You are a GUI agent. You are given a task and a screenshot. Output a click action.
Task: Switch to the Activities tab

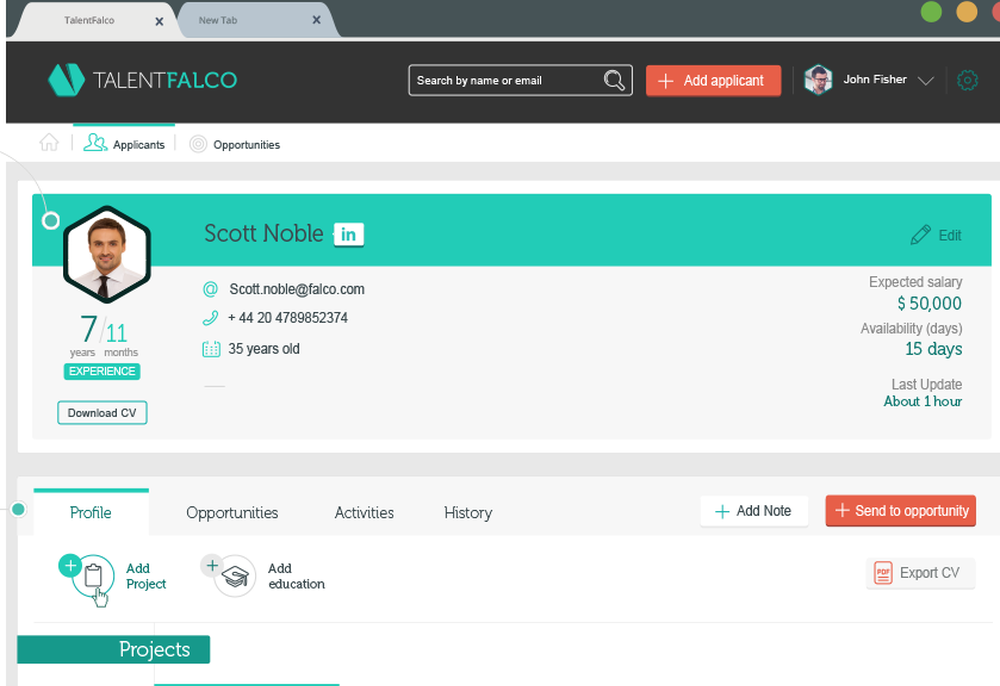tap(363, 512)
